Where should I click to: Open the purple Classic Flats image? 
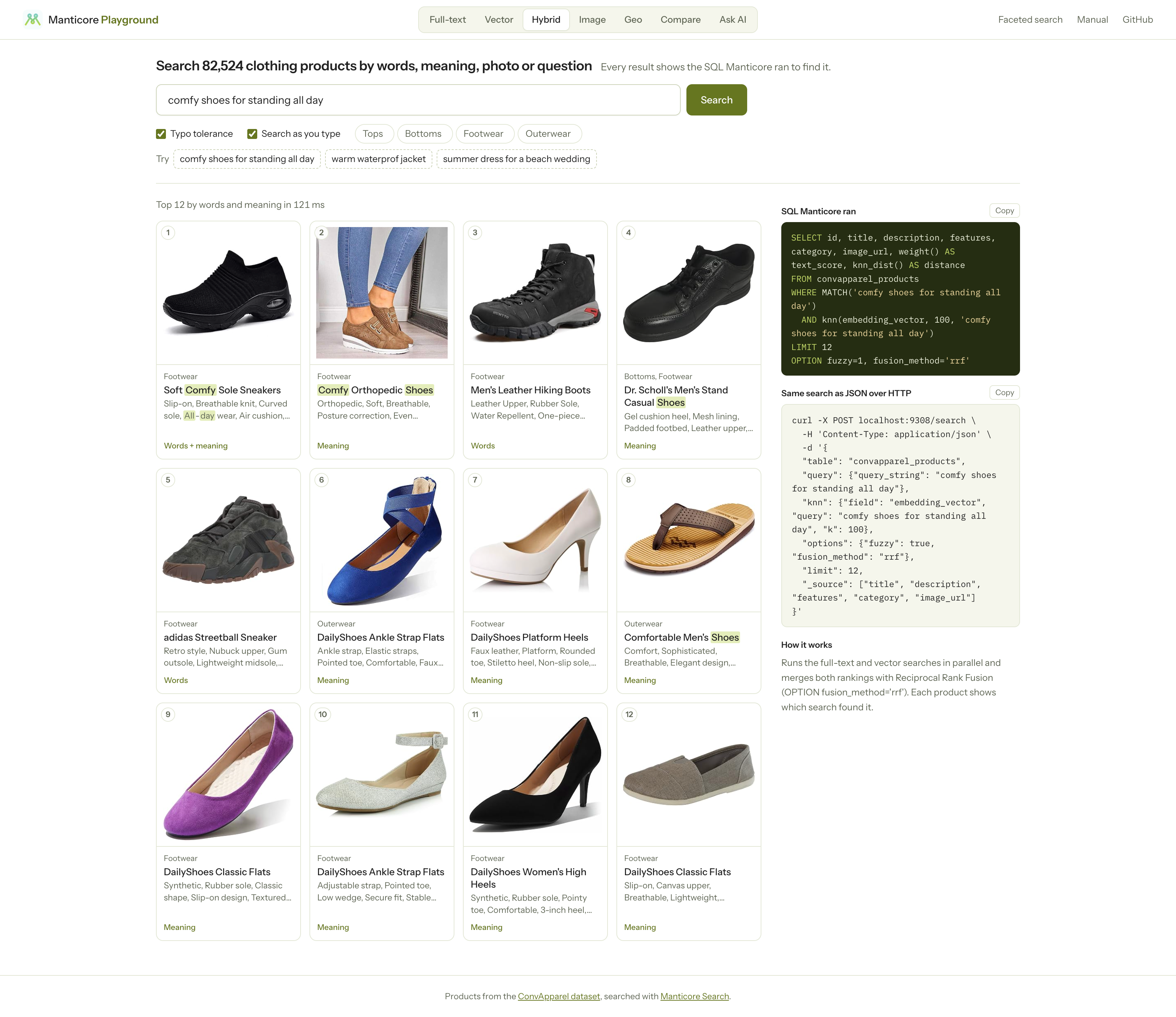228,775
